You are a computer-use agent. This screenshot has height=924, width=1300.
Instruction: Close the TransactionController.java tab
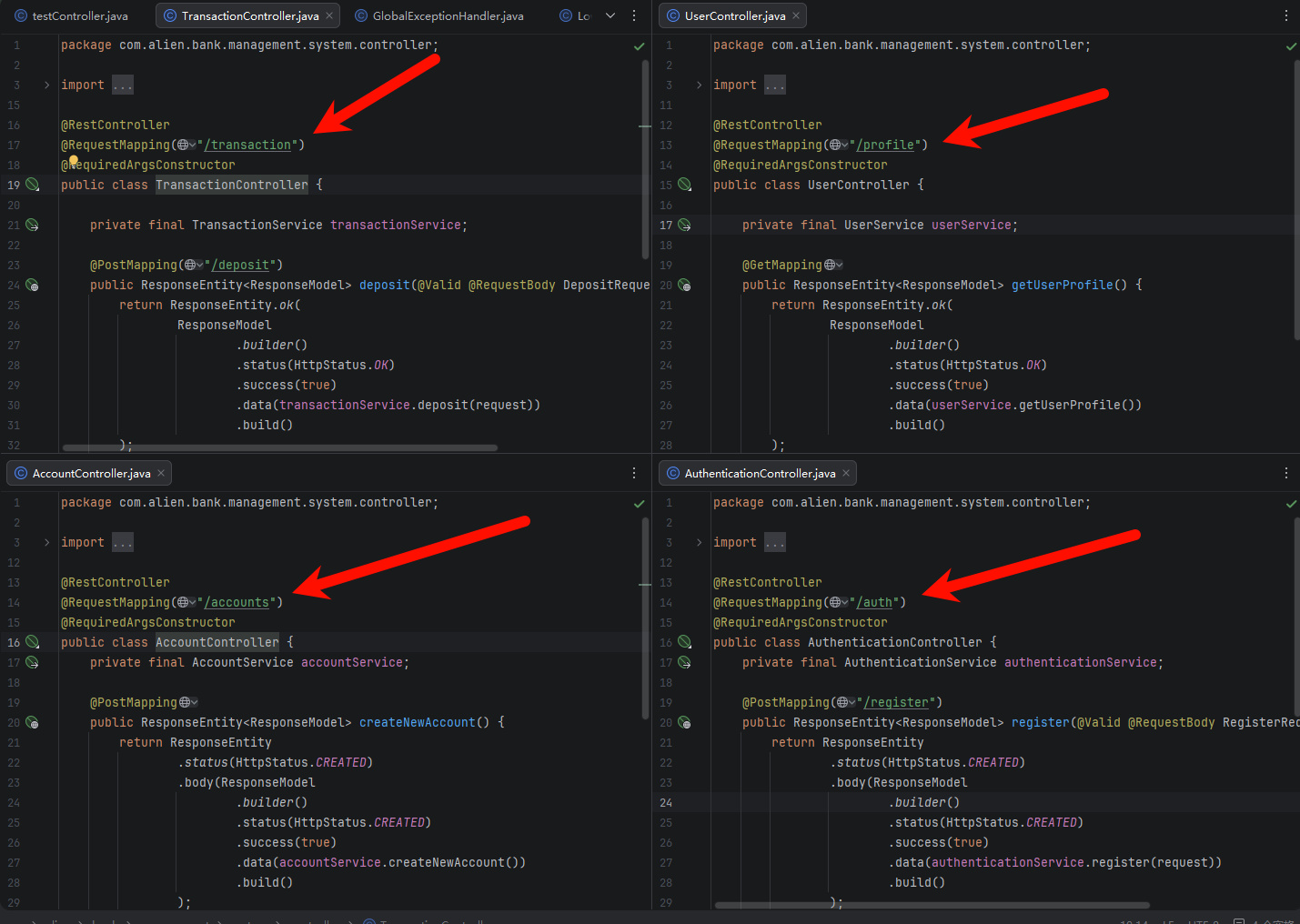[329, 15]
